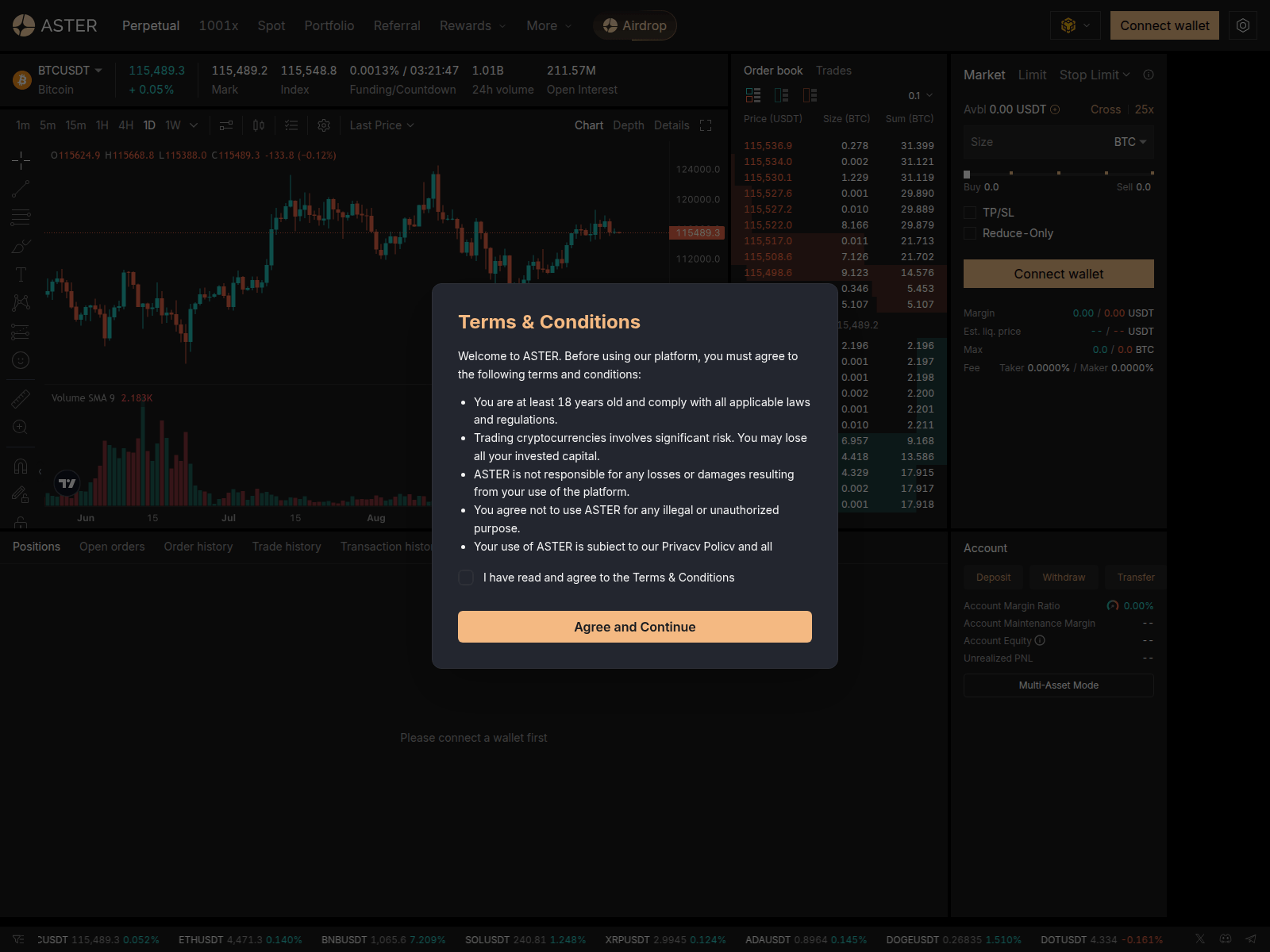Click the 25x leverage setting
Screen dimensions: 1270x952
pos(1144,109)
